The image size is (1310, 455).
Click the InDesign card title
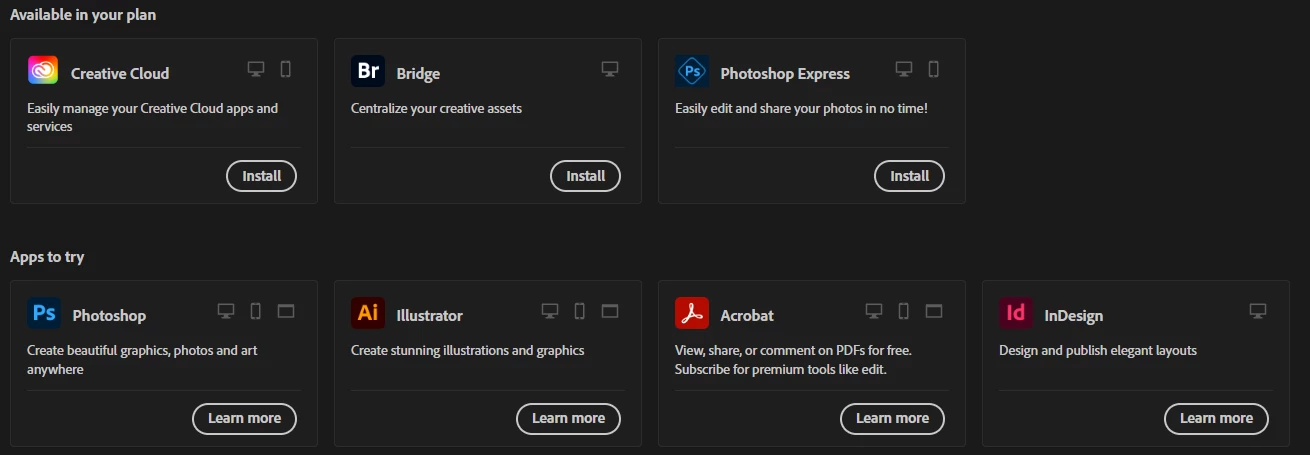1074,316
